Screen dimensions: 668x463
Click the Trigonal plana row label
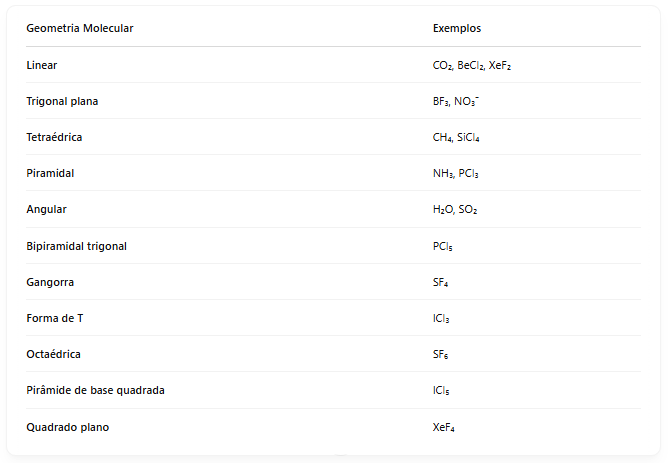pos(62,101)
